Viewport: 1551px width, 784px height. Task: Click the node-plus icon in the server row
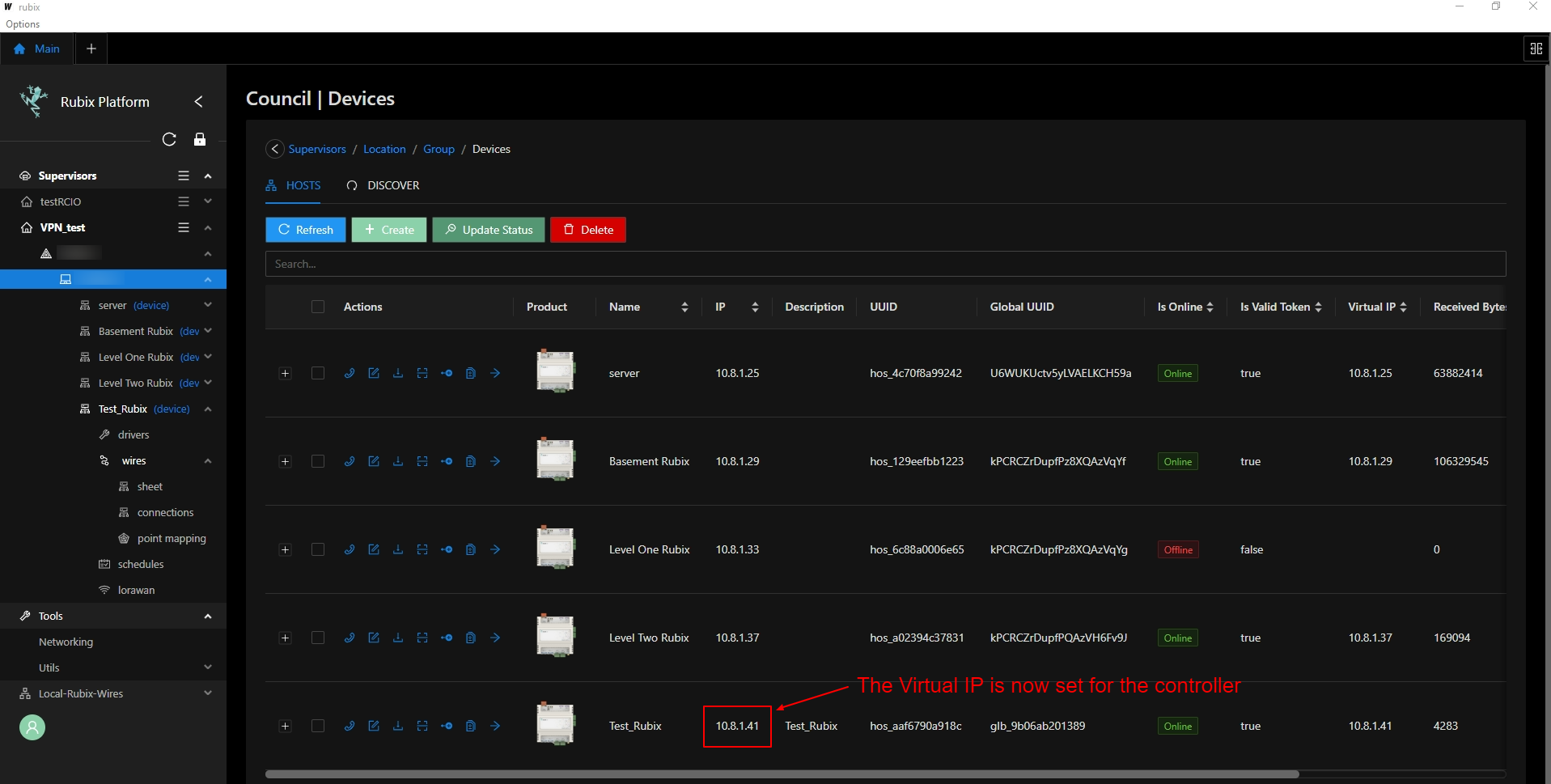tap(447, 373)
